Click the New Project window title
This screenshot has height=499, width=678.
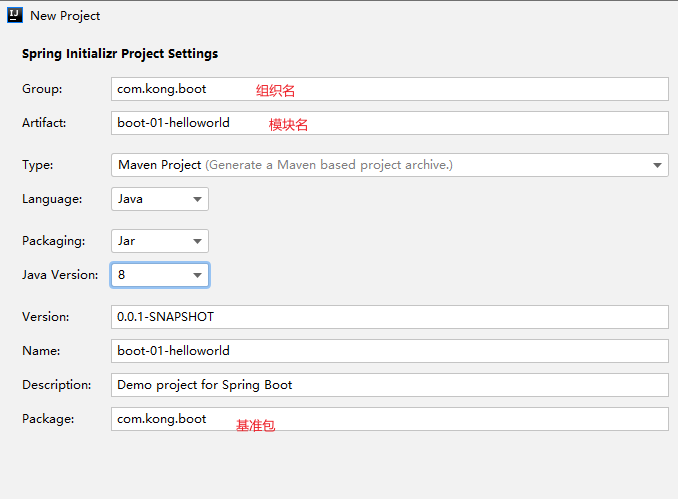65,16
